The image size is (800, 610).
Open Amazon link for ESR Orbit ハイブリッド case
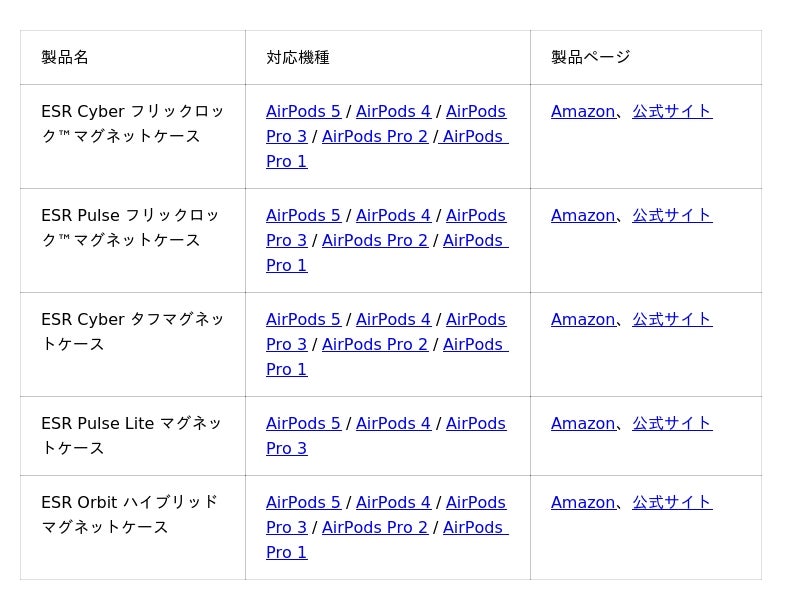(x=583, y=502)
